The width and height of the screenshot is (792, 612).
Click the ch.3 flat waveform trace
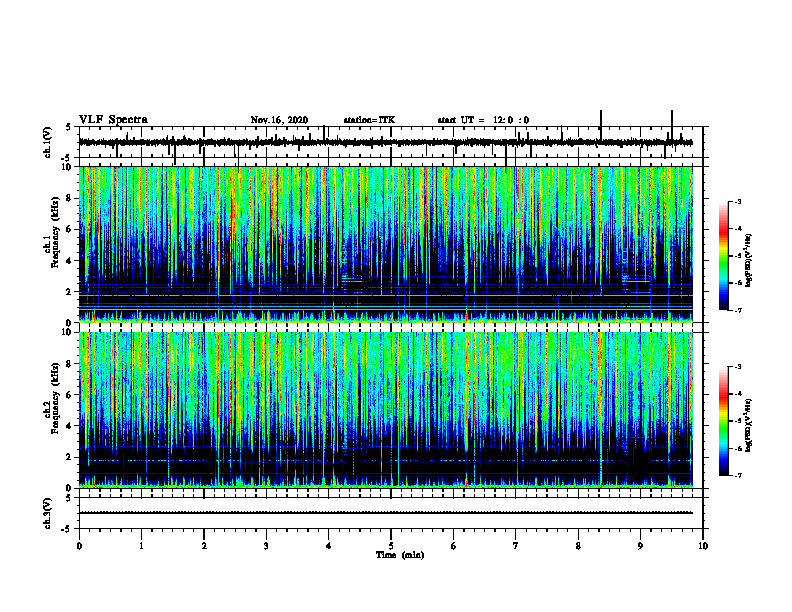coord(386,513)
